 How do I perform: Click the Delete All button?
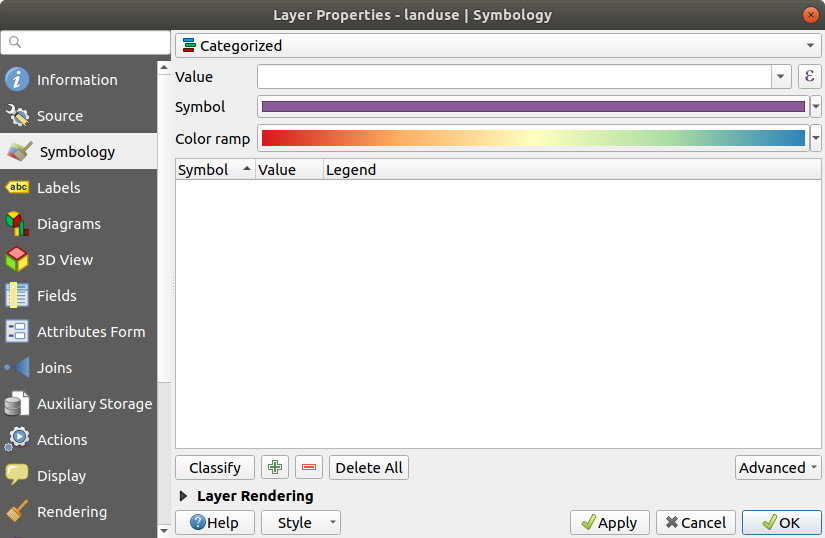tap(369, 467)
